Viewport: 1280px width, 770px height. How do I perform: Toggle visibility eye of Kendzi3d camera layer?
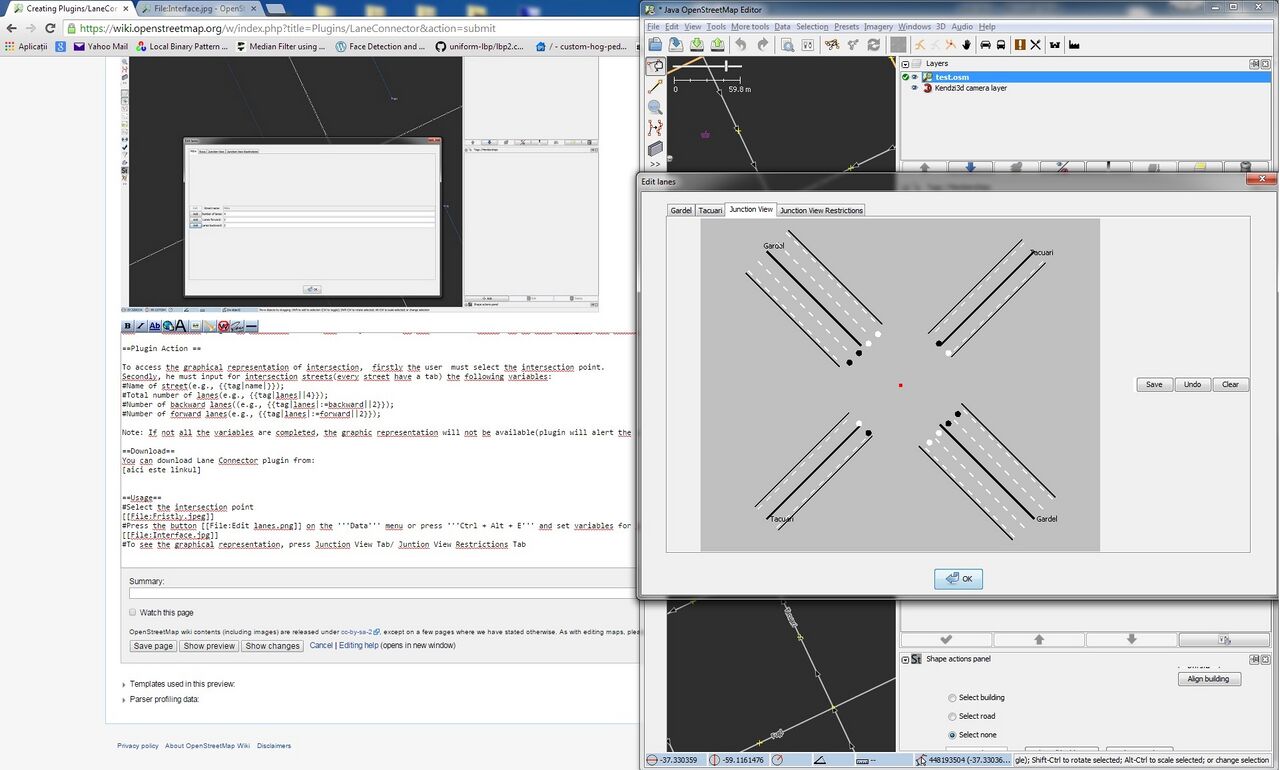(x=915, y=88)
